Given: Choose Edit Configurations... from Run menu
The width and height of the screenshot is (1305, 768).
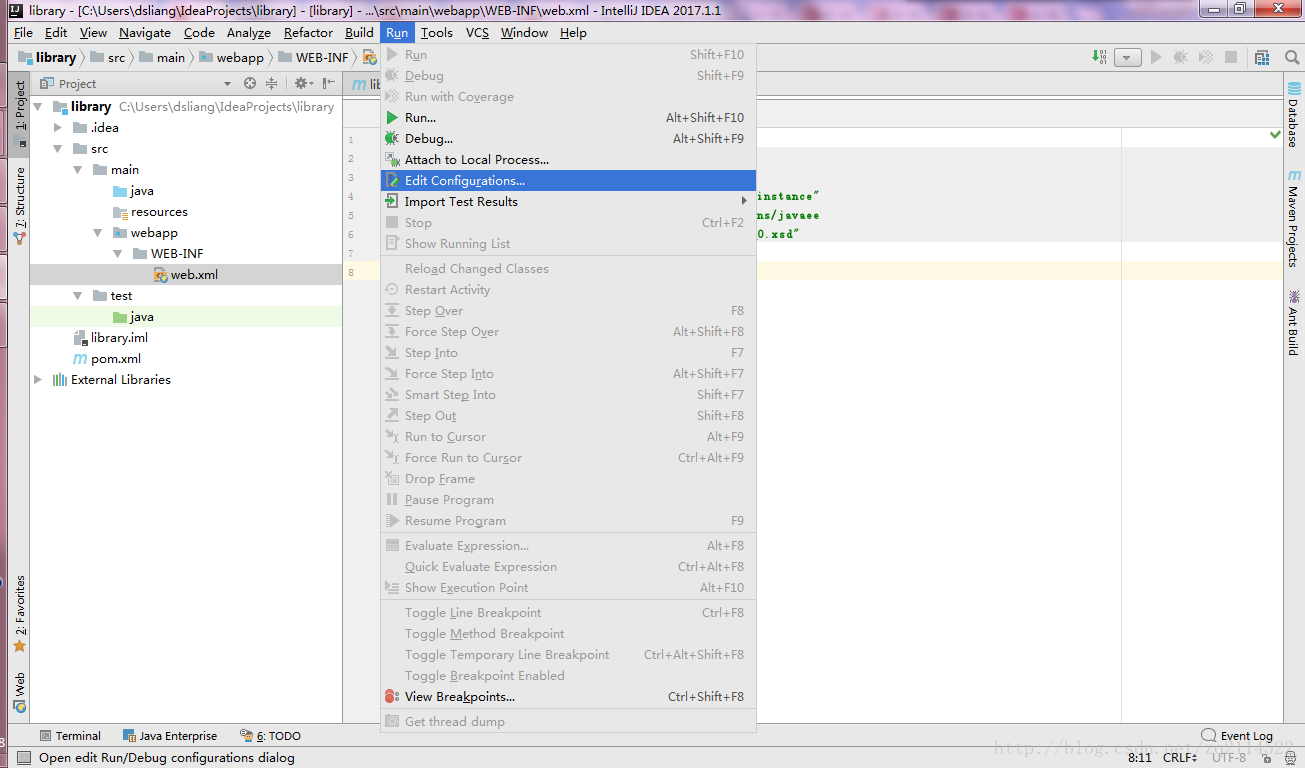Looking at the screenshot, I should (568, 180).
